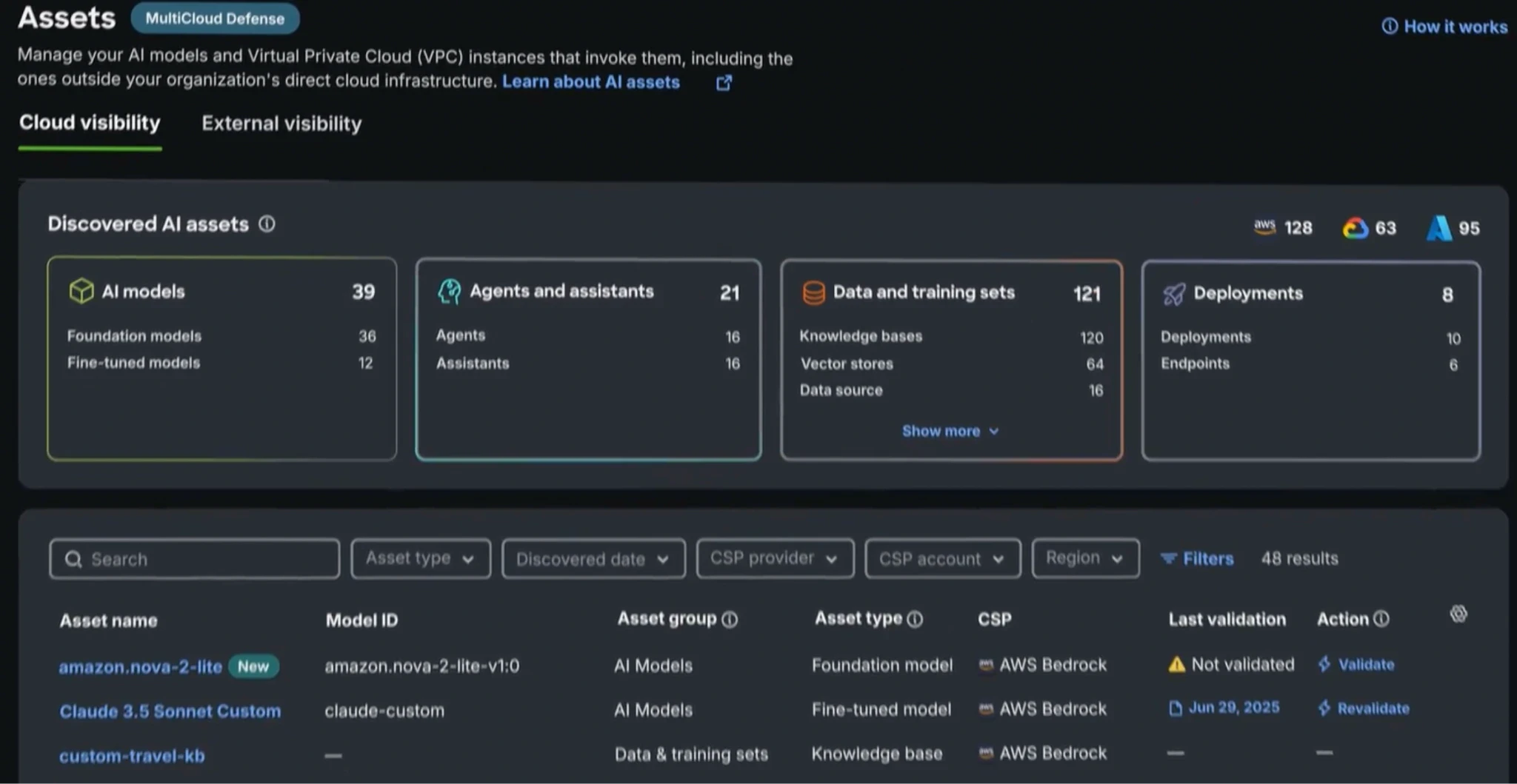Screen dimensions: 1517x784
Task: Click the rocket icon on Deployments card
Action: [x=1174, y=294]
